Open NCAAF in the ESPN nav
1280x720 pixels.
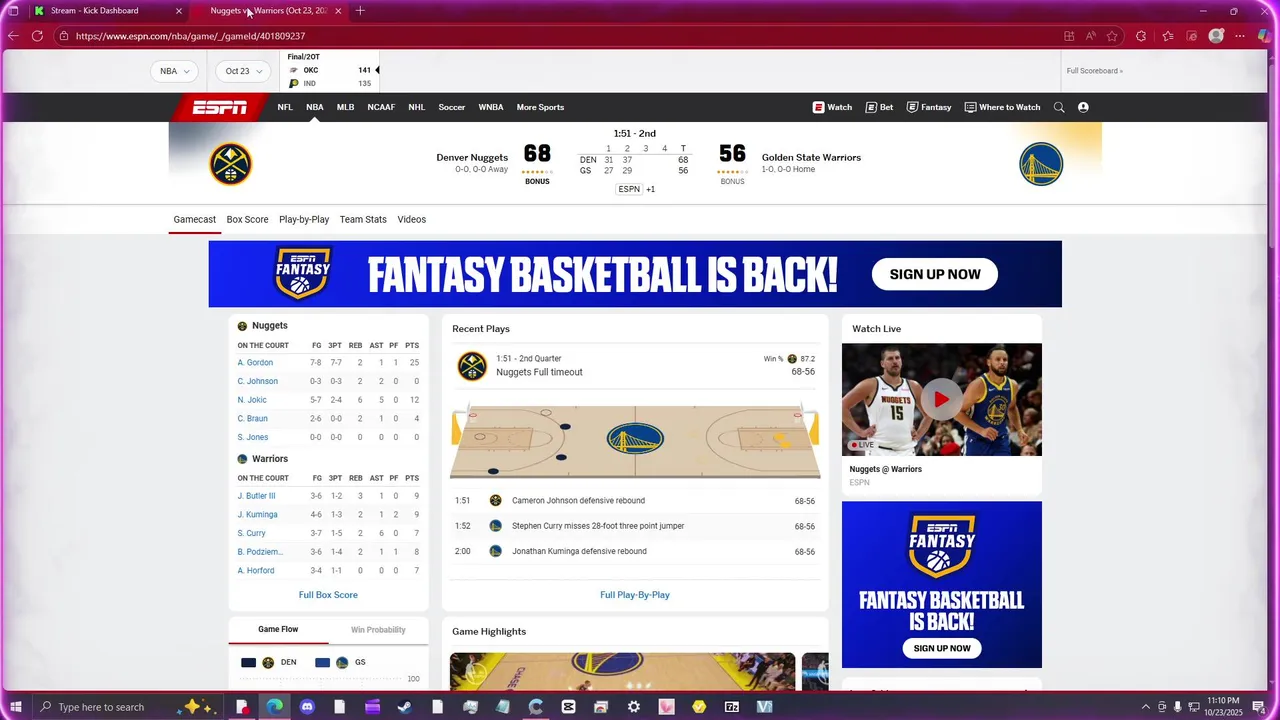point(381,107)
